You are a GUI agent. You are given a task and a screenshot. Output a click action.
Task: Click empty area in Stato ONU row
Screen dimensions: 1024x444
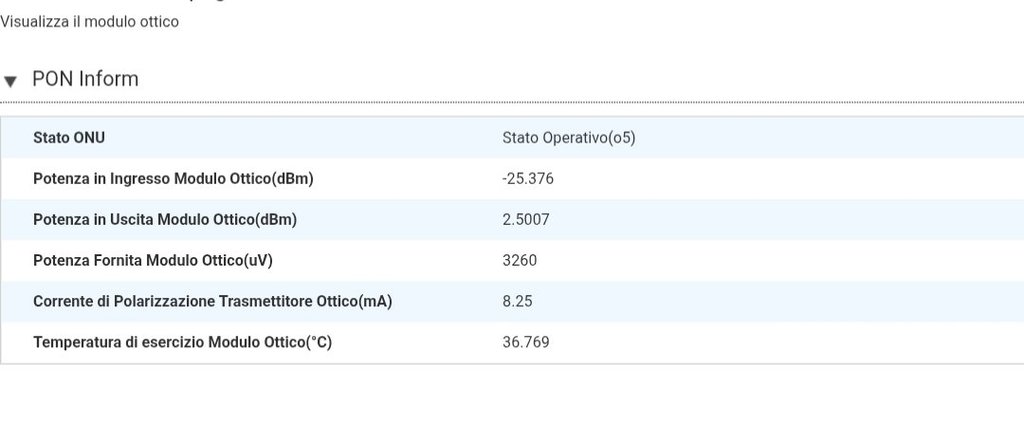pos(829,138)
